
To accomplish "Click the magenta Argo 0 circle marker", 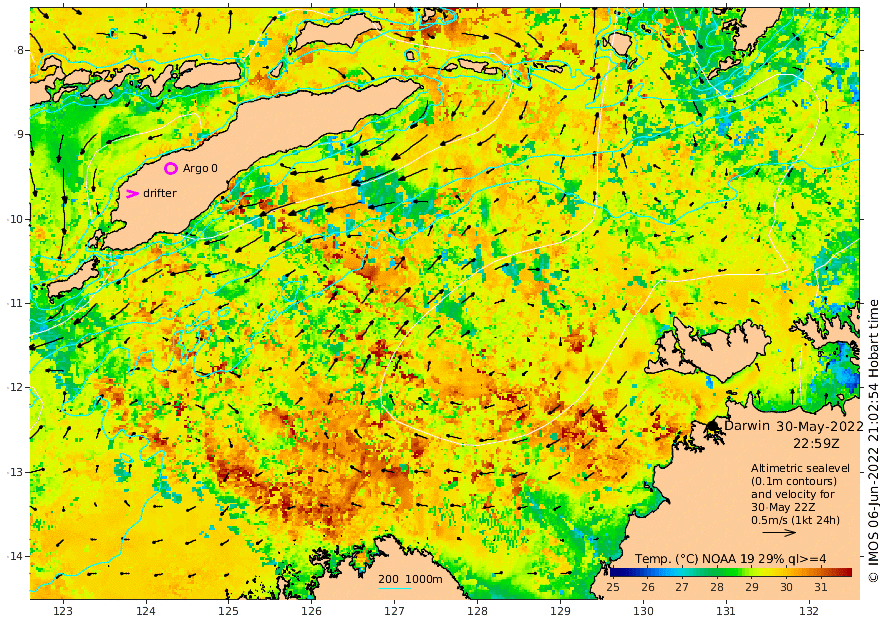I will pos(171,168).
